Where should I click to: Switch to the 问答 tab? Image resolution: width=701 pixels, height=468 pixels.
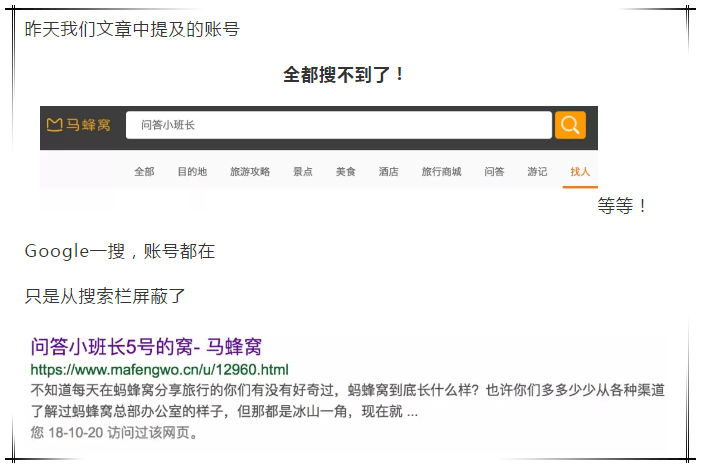494,172
